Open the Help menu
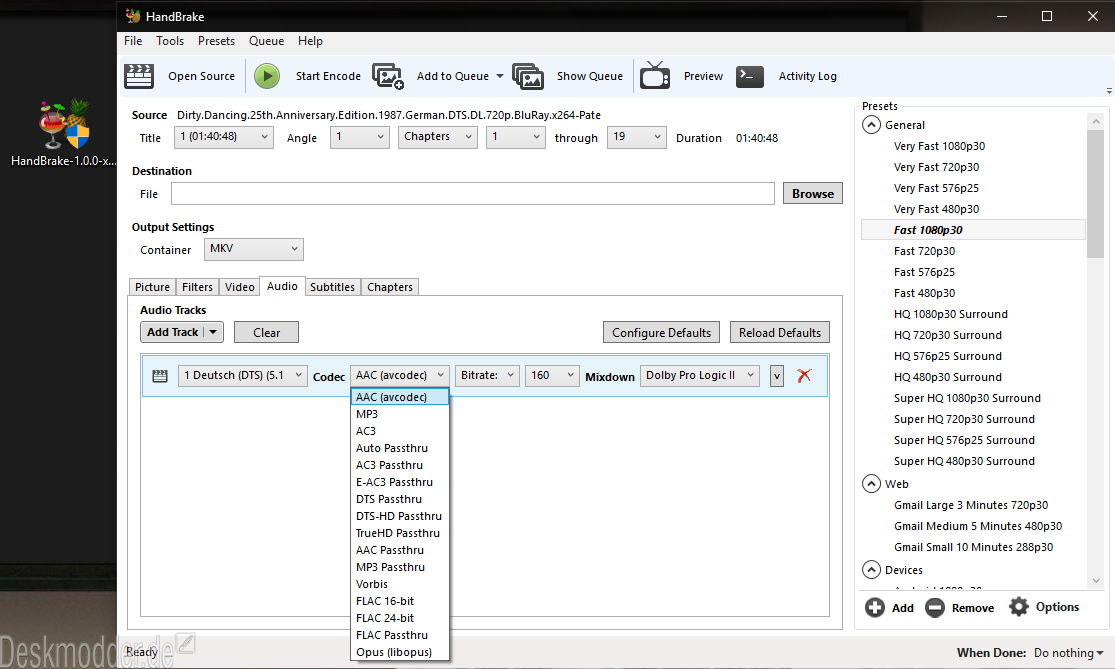The height and width of the screenshot is (669, 1115). point(310,41)
